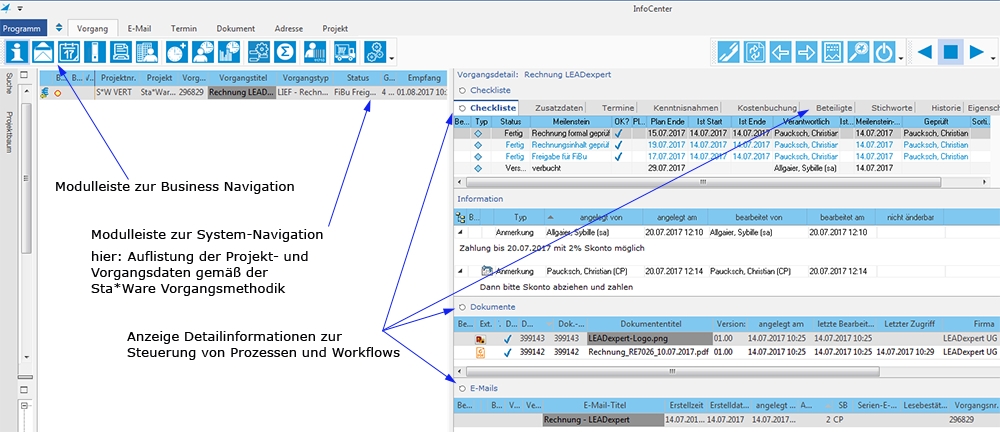Open the bar chart with clock icon
1000x432 pixels.
tap(229, 52)
